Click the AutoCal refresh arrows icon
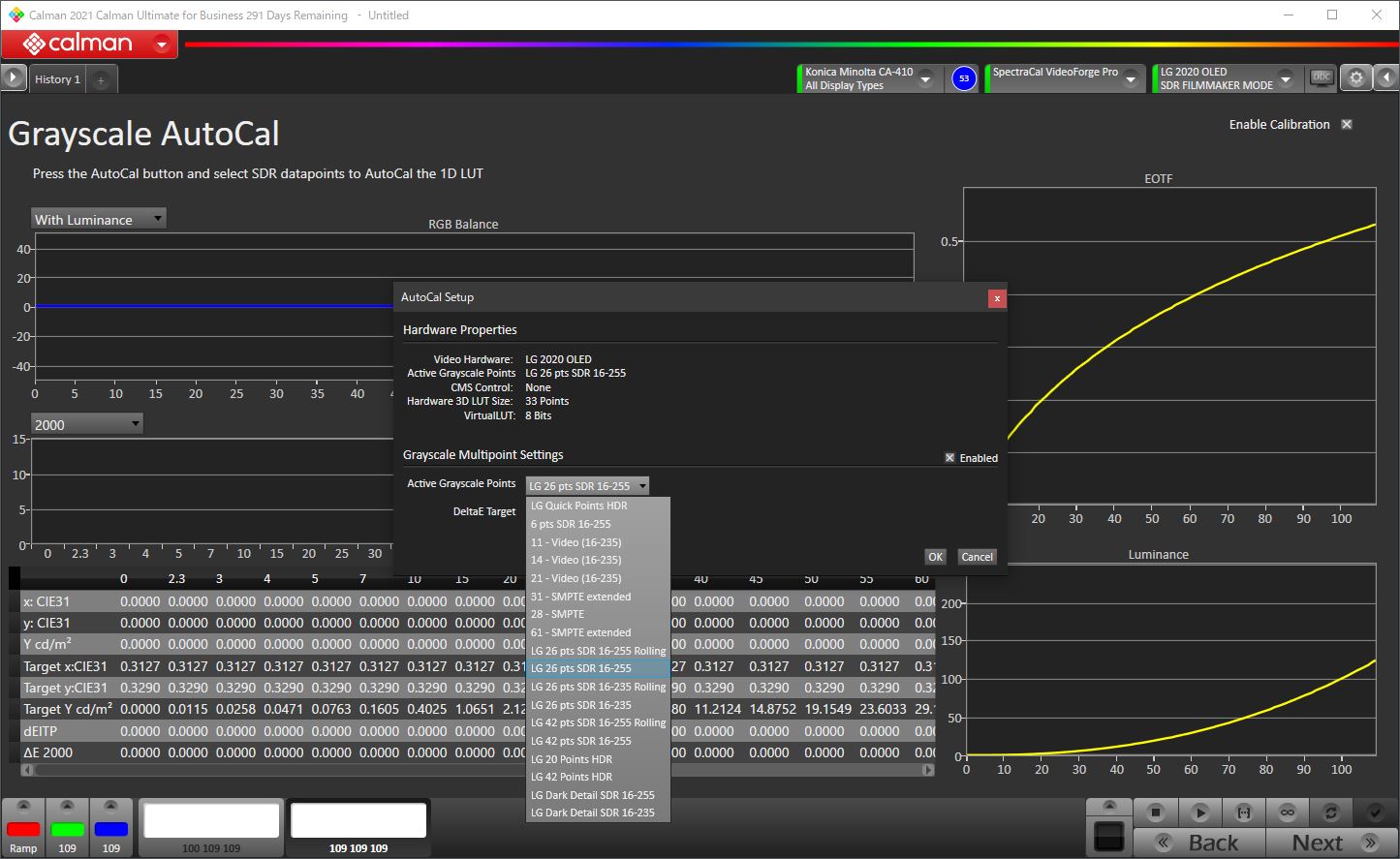 click(1331, 813)
